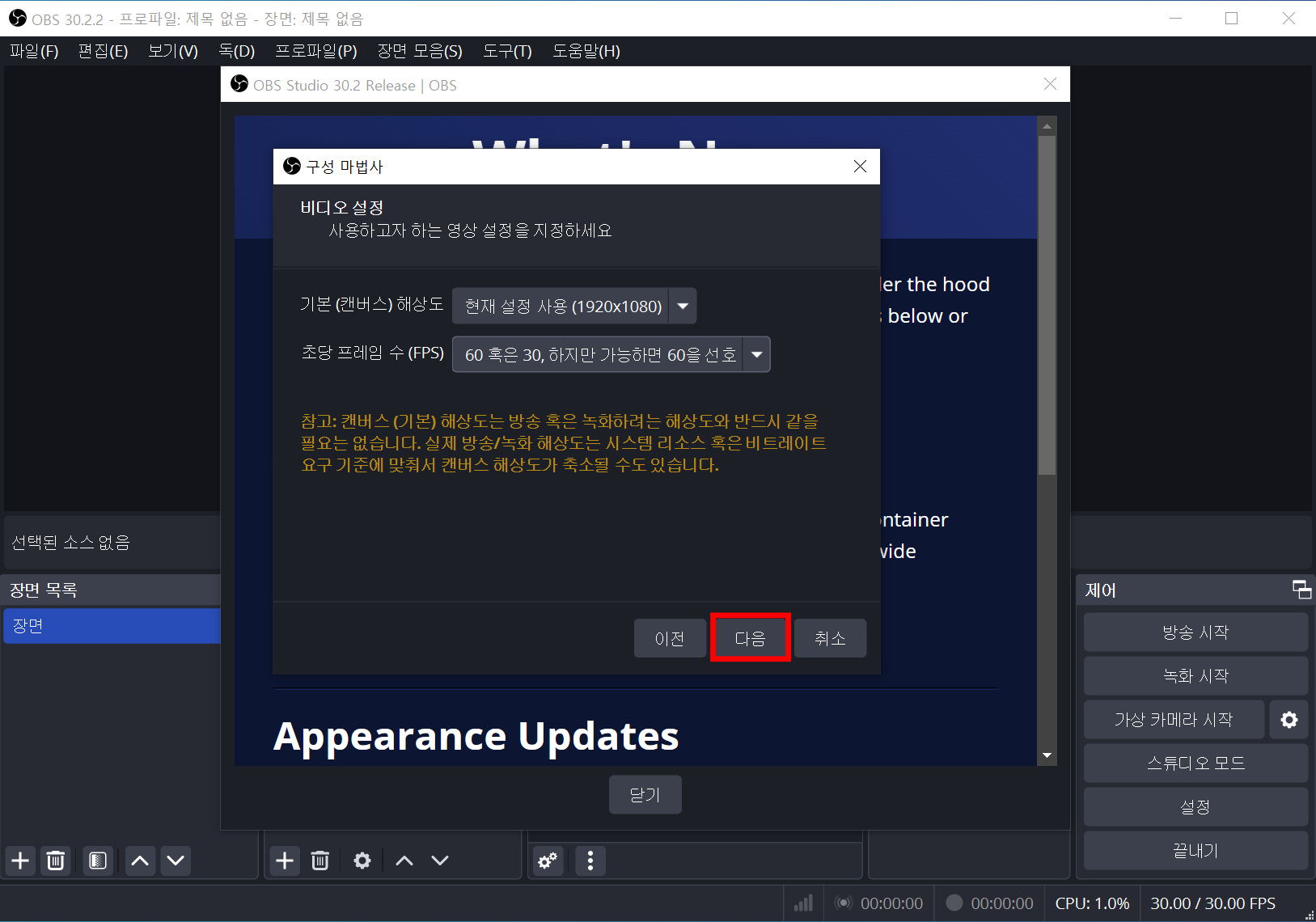
Task: Click the recording time status indicator
Action: point(990,903)
